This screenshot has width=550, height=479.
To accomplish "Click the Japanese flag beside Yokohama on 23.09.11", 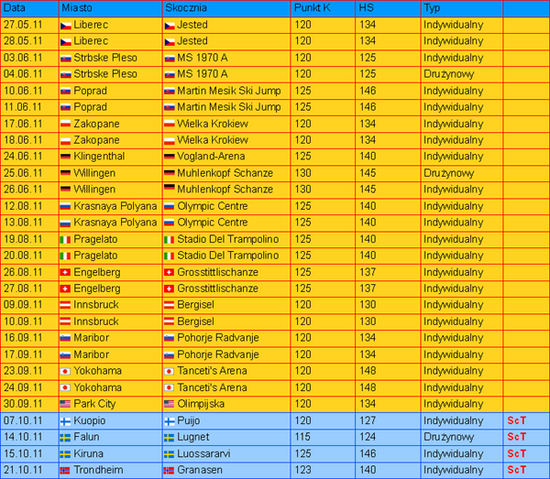I will [66, 371].
